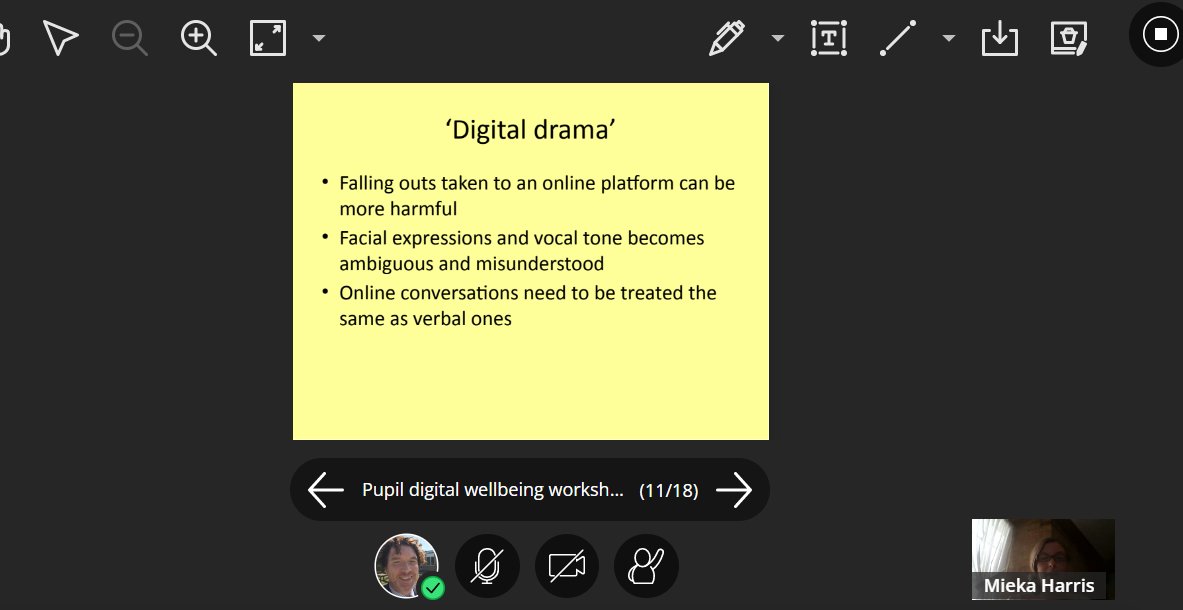Select the pointer arrow tool
Viewport: 1183px width, 610px height.
coord(61,38)
